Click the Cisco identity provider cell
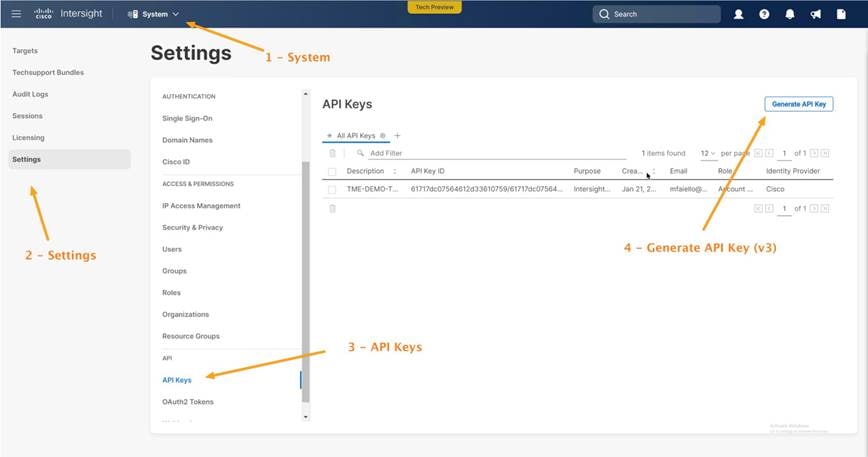 (x=775, y=189)
